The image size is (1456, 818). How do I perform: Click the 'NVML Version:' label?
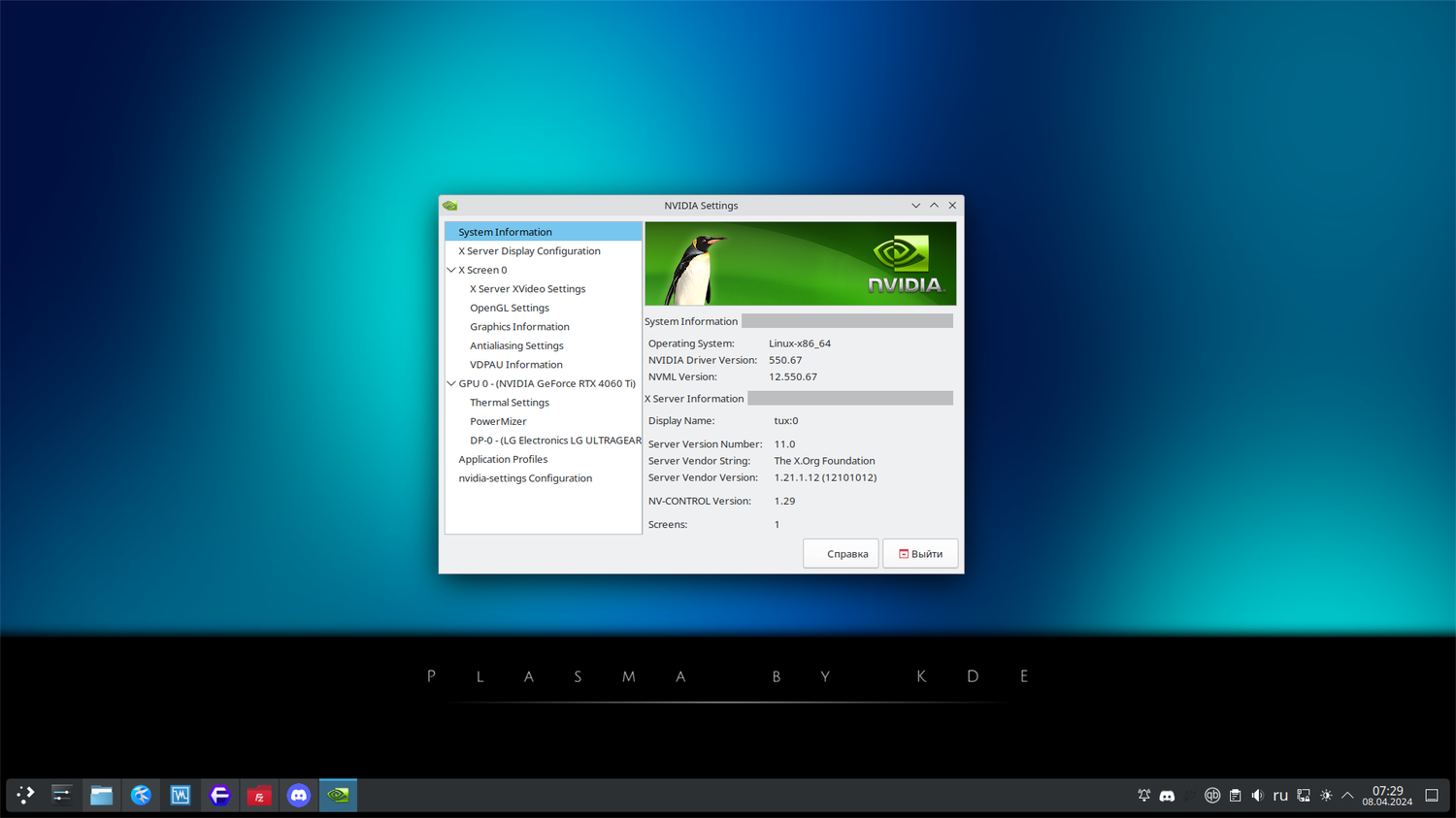click(682, 376)
